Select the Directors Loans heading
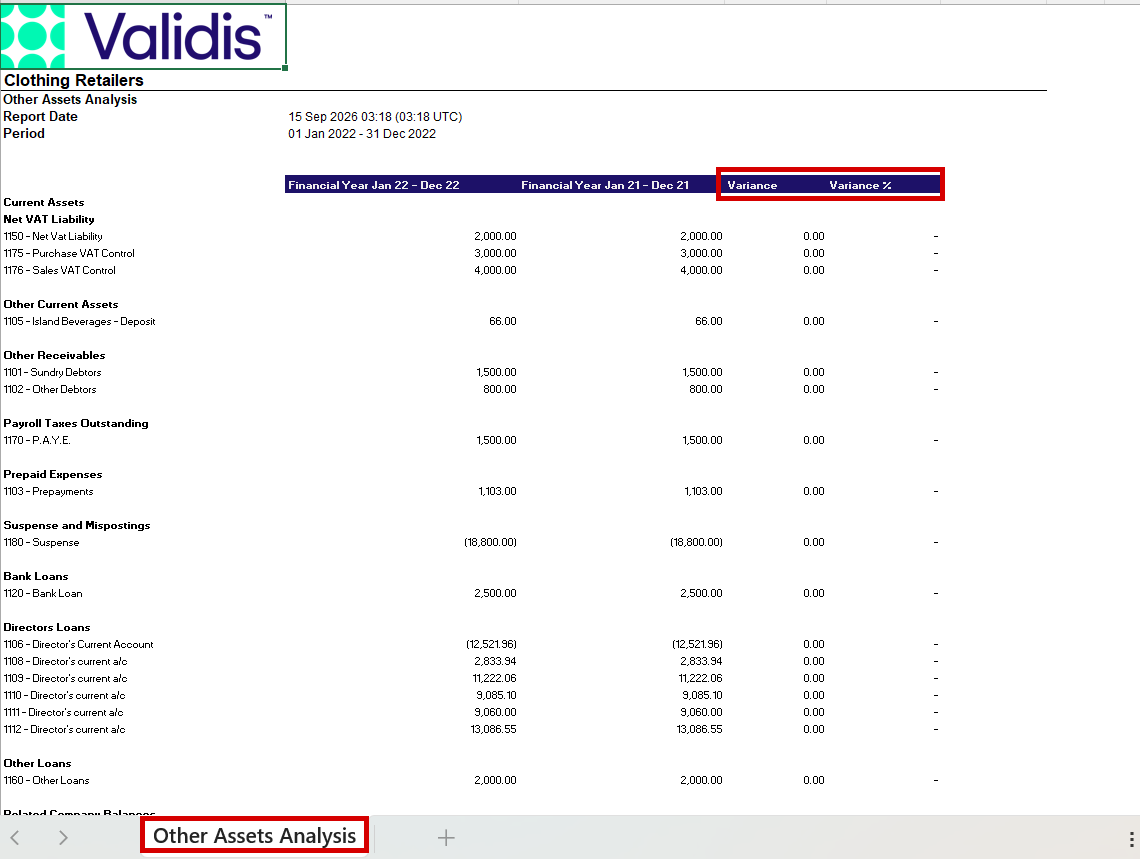 coord(47,627)
